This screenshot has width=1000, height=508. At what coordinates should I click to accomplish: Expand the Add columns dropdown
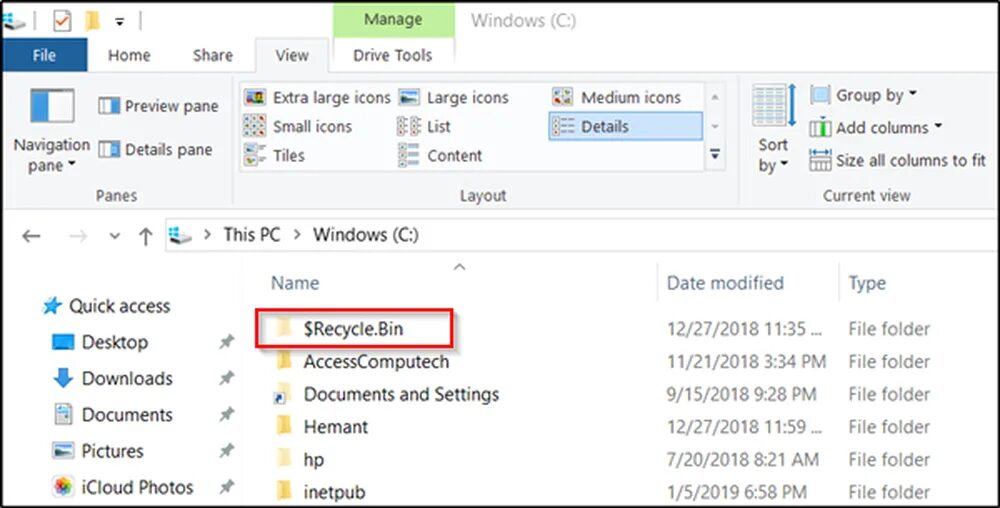(x=876, y=127)
